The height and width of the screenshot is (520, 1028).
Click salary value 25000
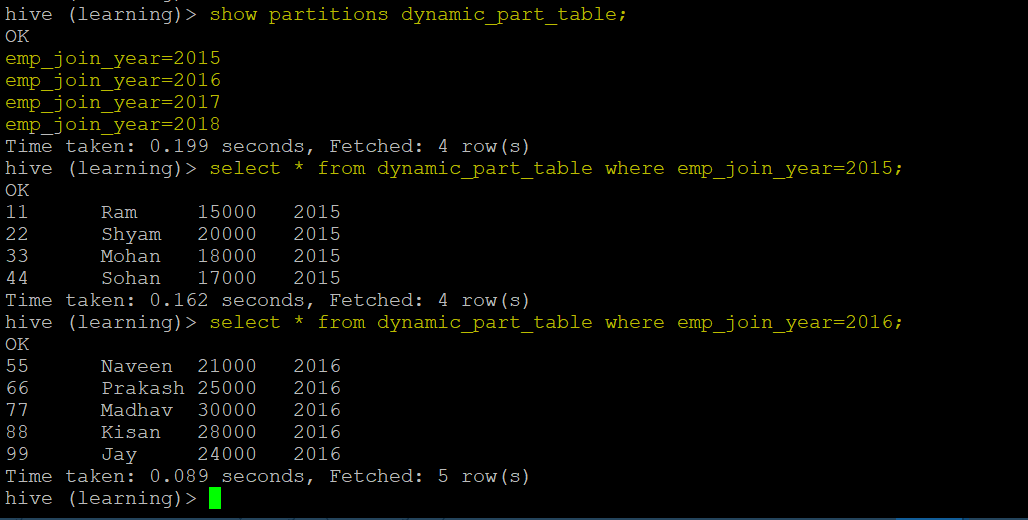tap(227, 389)
